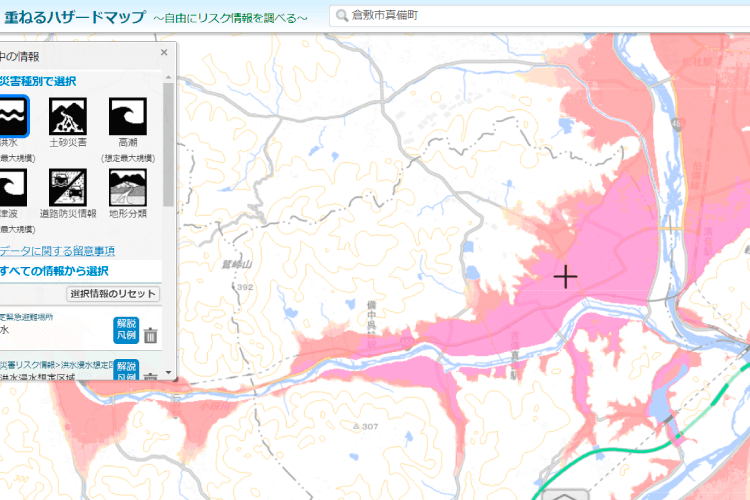Image resolution: width=750 pixels, height=500 pixels.
Task: Click the 倉敷市真備町 search field
Action: pyautogui.click(x=540, y=16)
